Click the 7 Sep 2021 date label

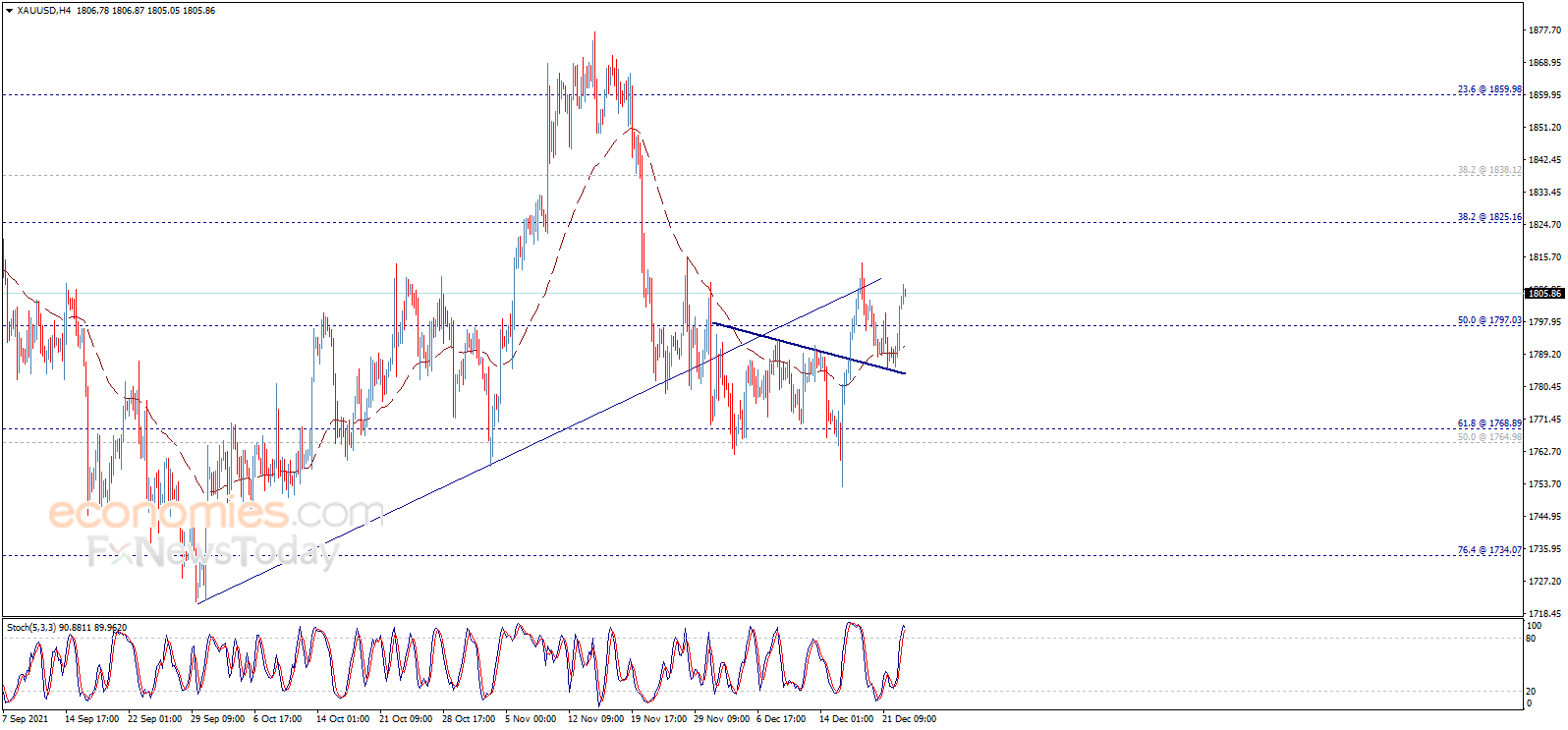(x=26, y=719)
